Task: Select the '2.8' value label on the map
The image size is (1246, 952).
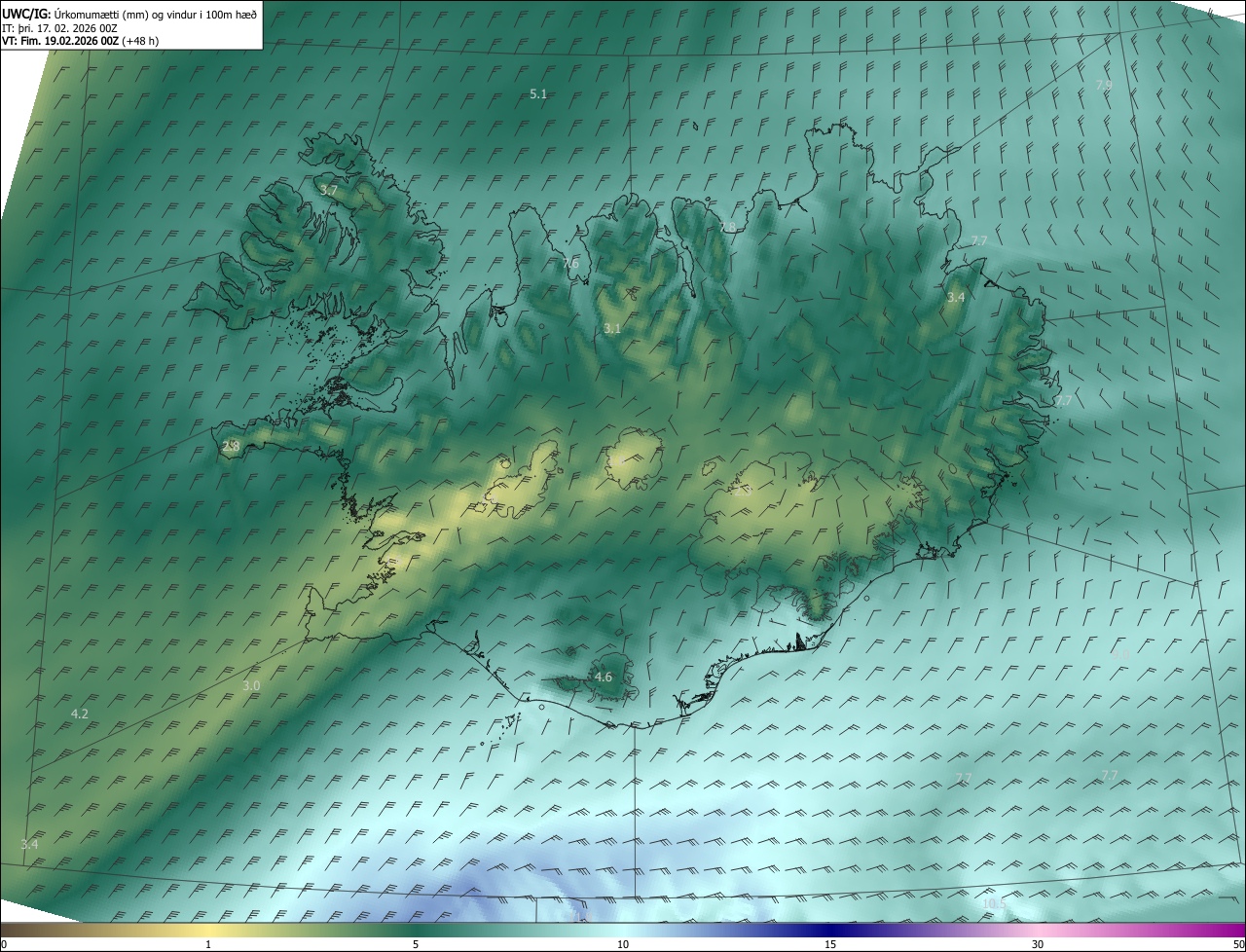Action: pos(231,447)
